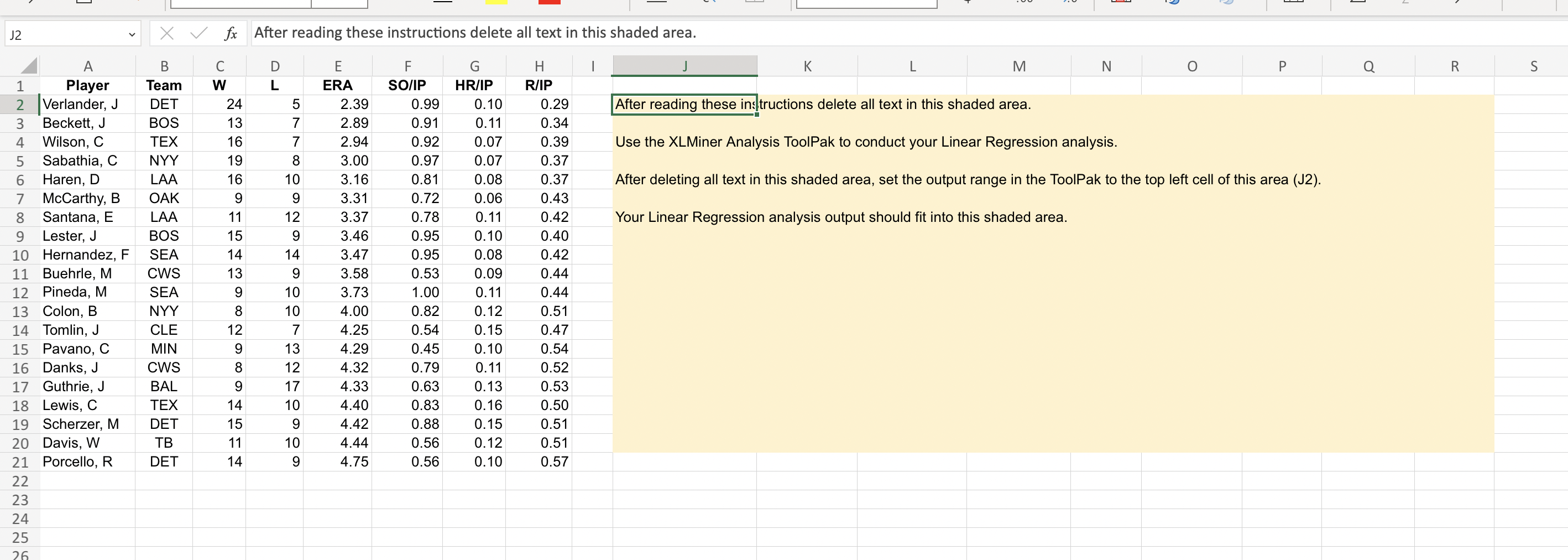The width and height of the screenshot is (1568, 560).
Task: Cancel entry using the formula bar X
Action: 166,34
